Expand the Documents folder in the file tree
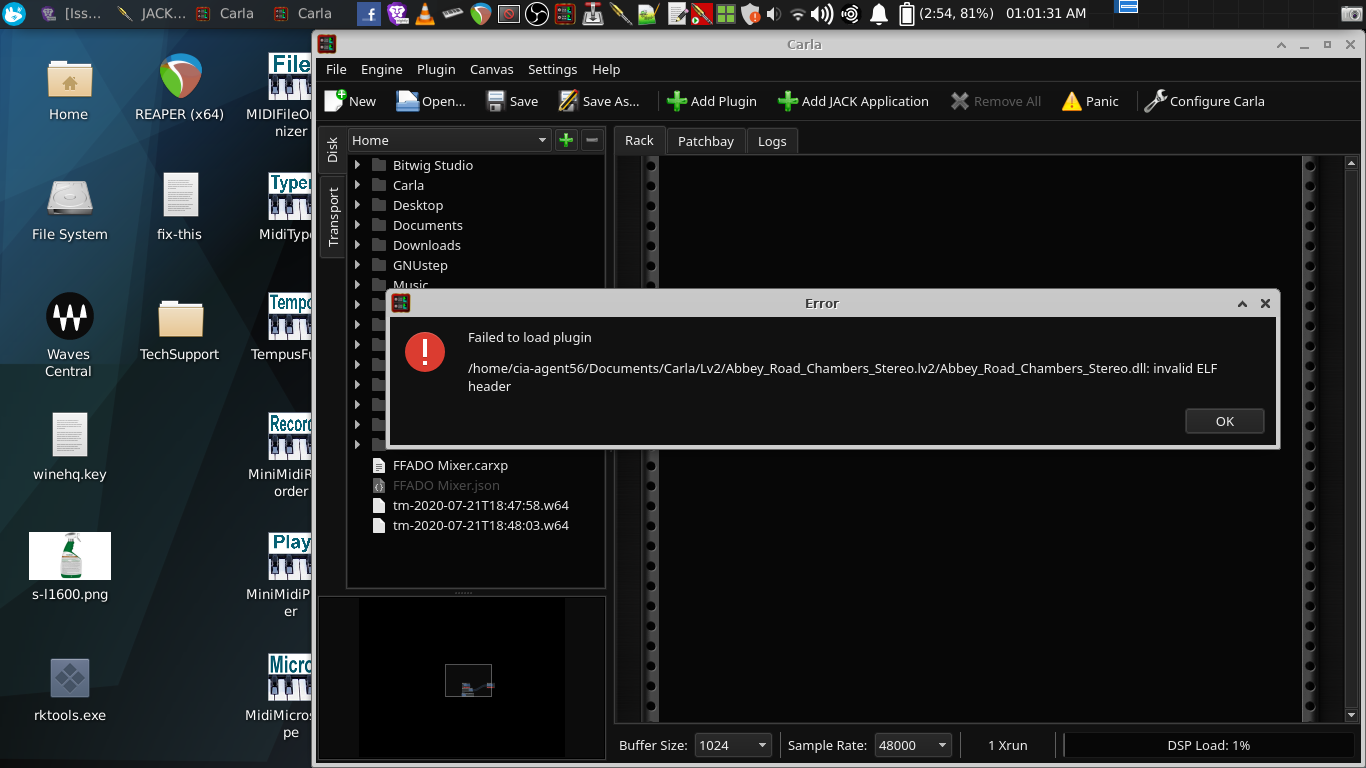Image resolution: width=1366 pixels, height=768 pixels. (x=357, y=225)
